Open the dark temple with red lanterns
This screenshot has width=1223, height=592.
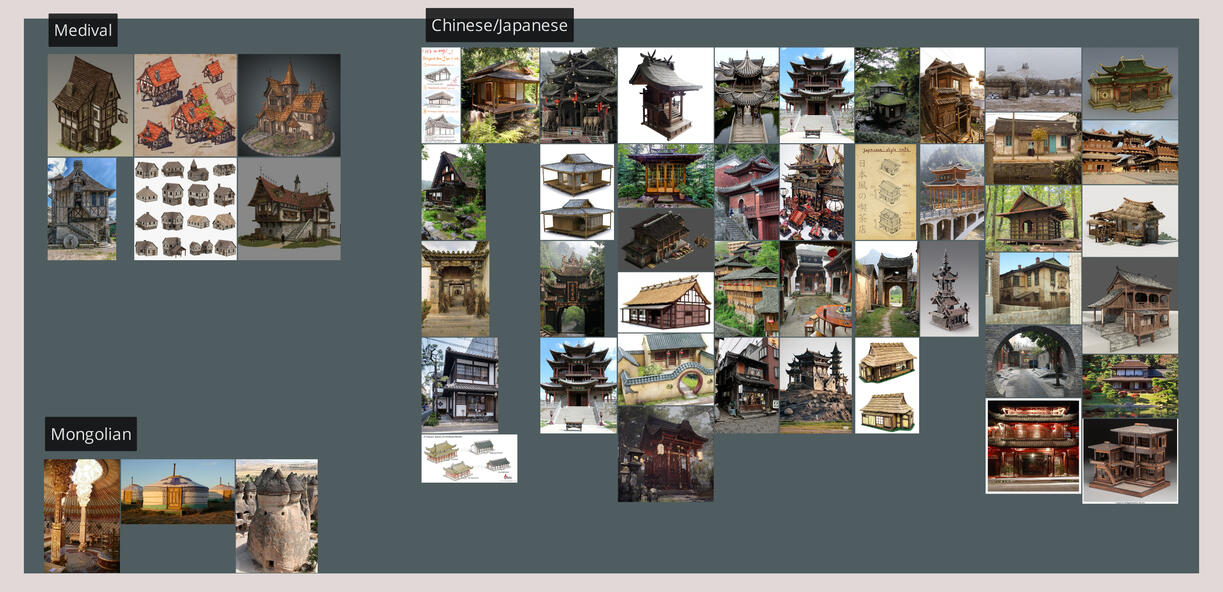click(x=578, y=95)
